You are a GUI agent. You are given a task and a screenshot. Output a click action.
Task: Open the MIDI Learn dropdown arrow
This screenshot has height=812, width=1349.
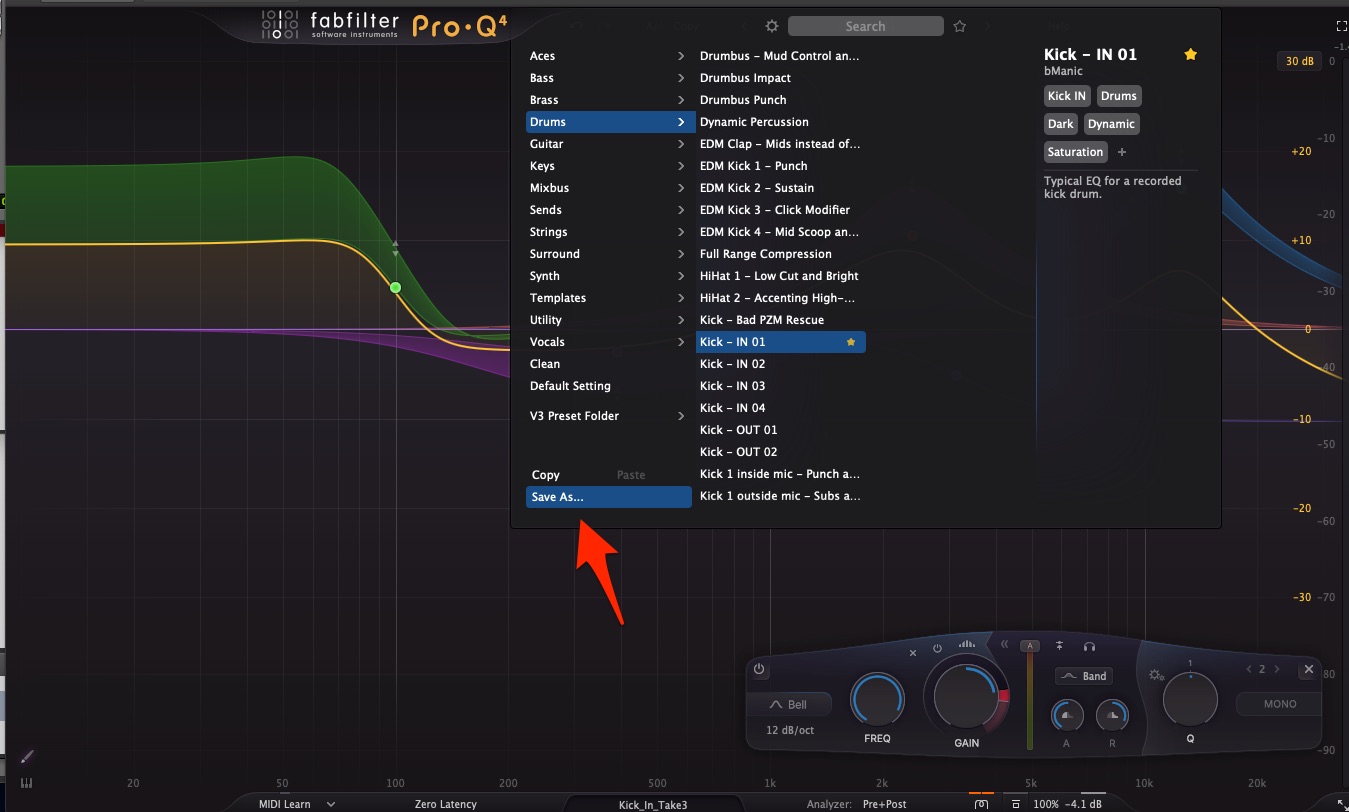331,804
